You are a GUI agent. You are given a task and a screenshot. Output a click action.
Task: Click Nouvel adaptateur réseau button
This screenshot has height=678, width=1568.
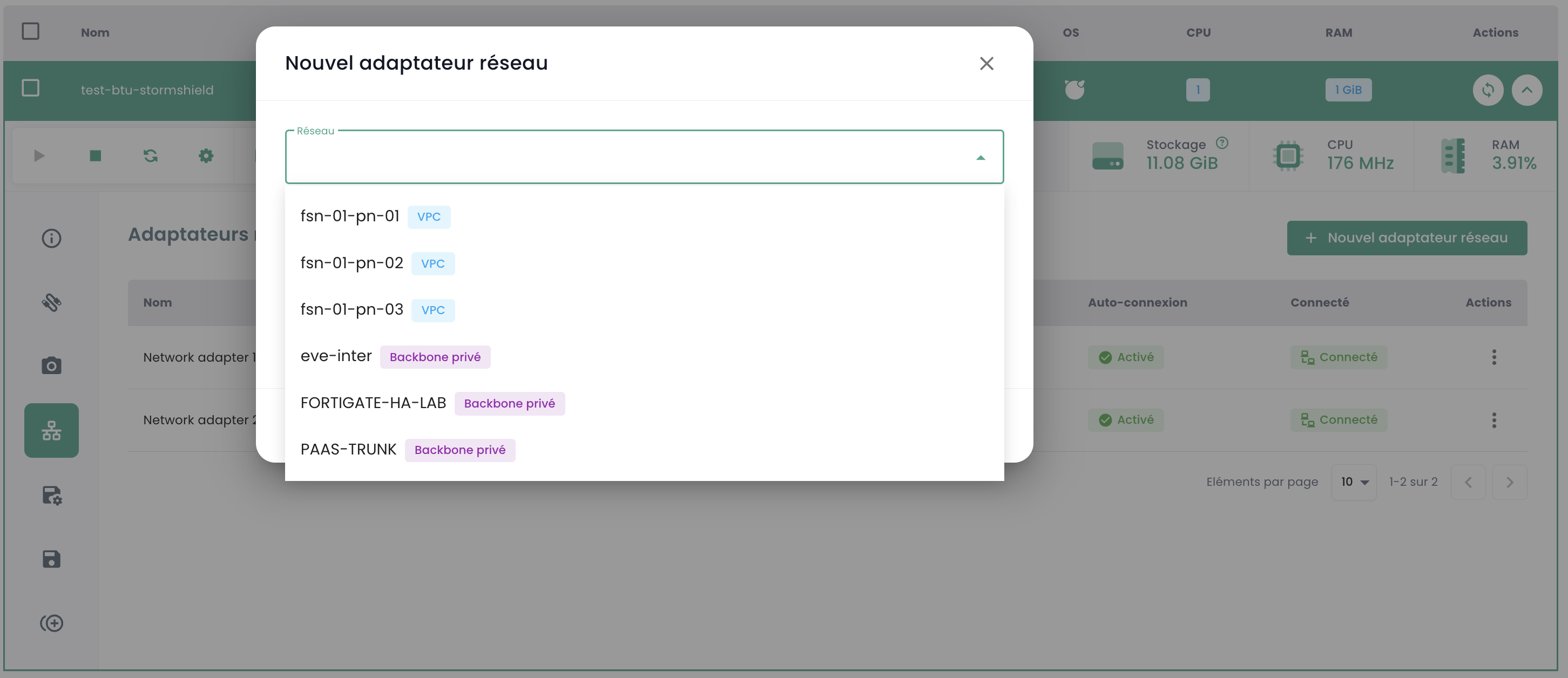click(1406, 238)
